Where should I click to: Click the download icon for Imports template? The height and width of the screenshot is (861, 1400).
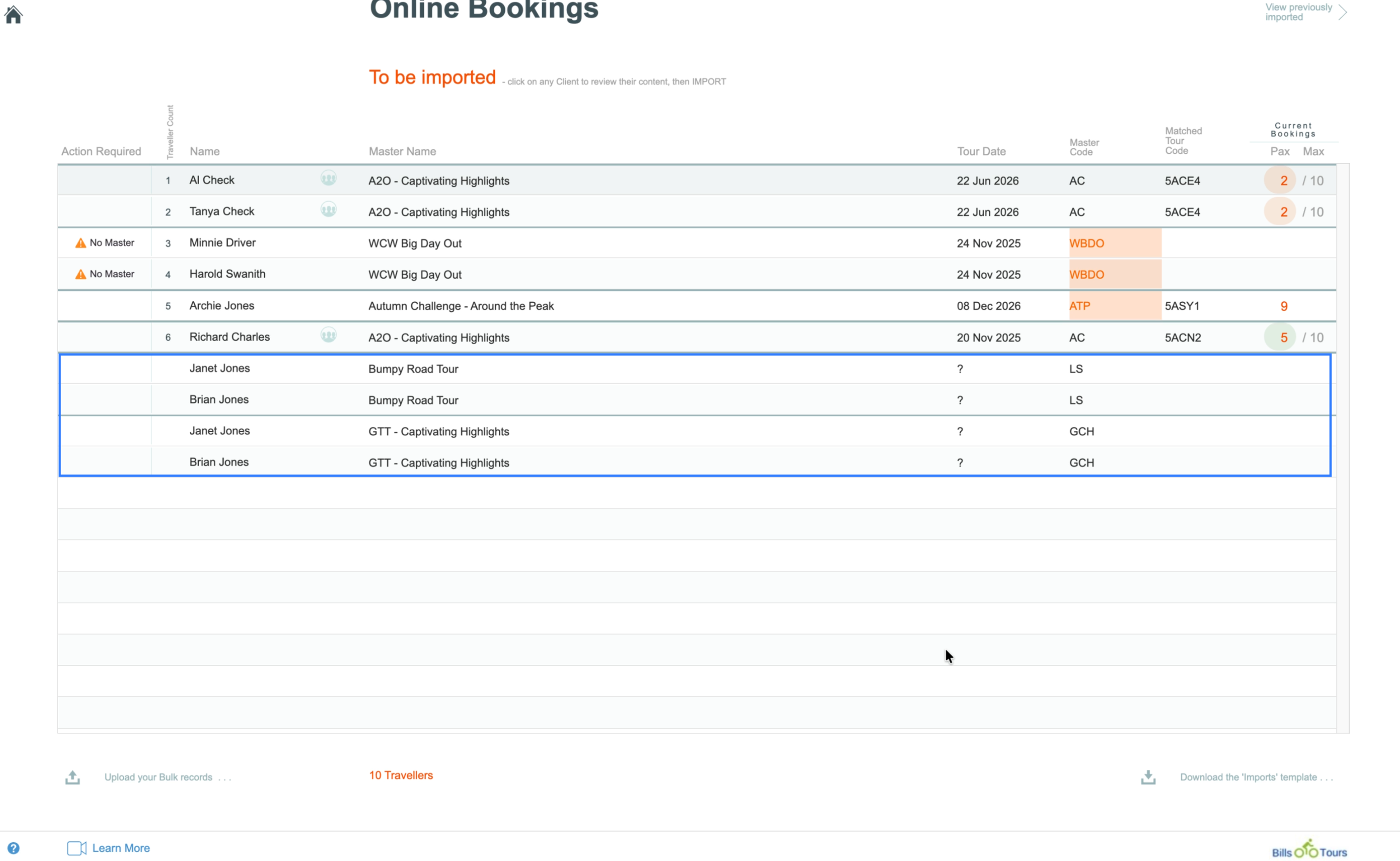(x=1148, y=777)
